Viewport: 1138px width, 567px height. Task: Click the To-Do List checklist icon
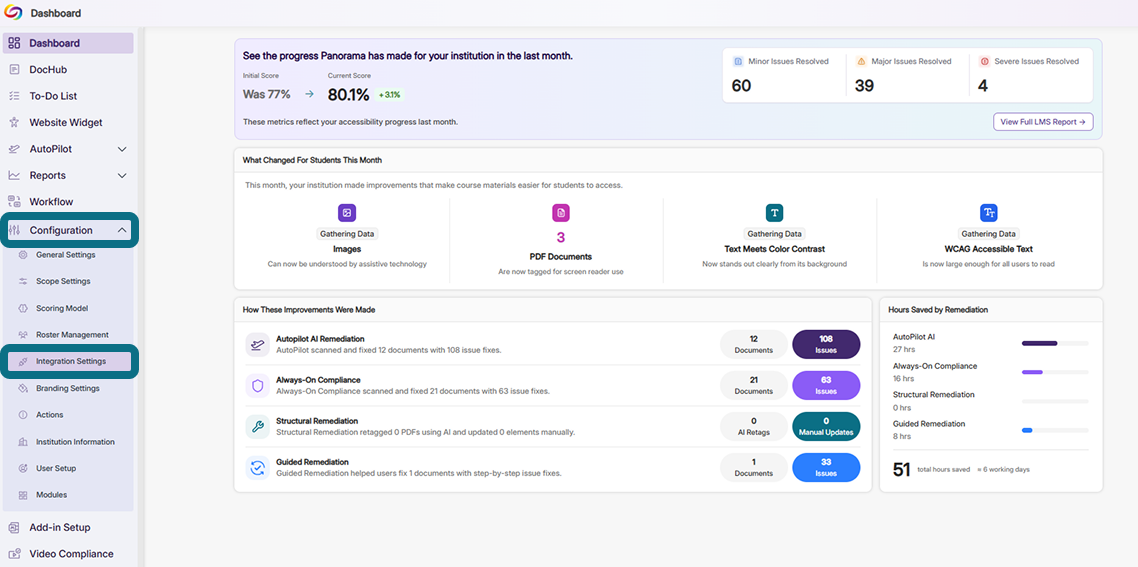[15, 96]
